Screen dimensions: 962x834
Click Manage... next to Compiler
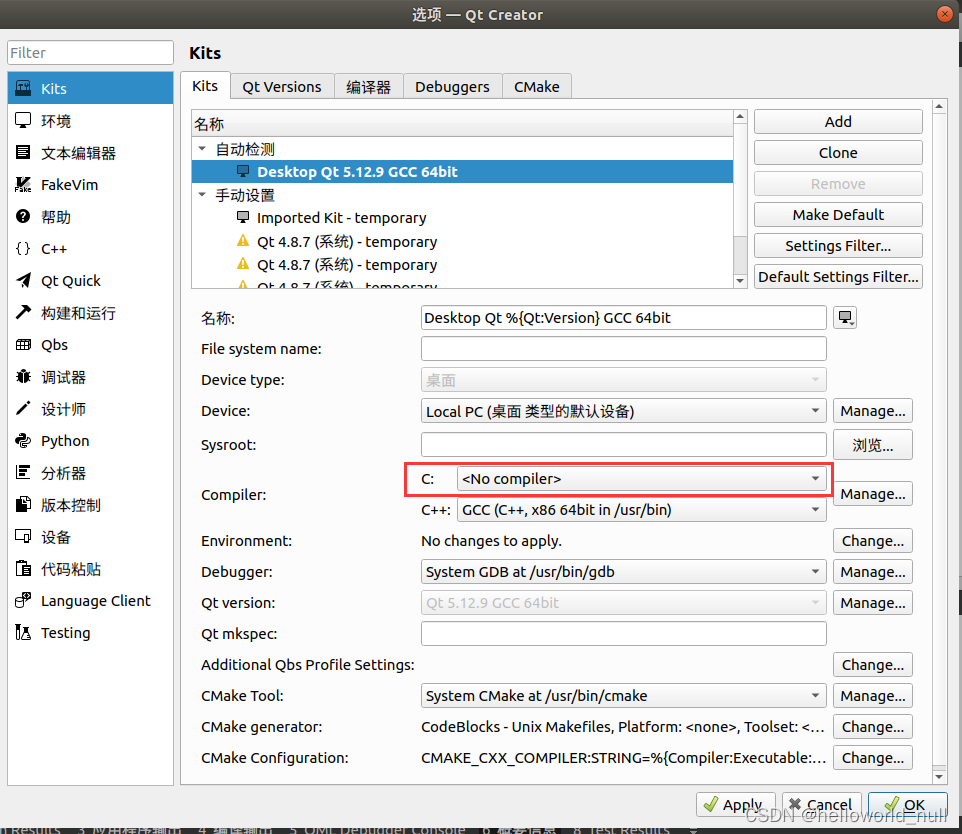pos(872,493)
